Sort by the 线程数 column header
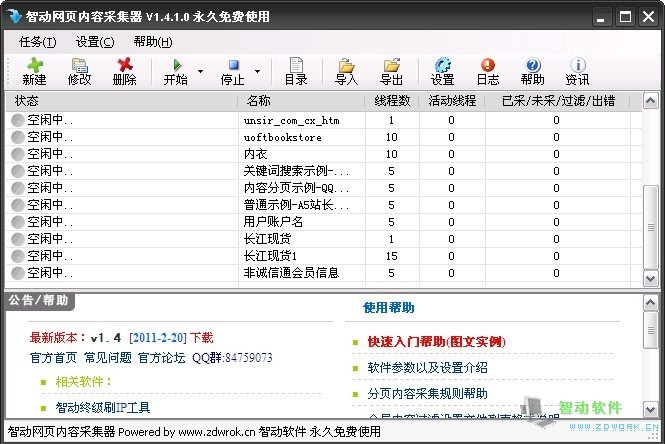This screenshot has width=665, height=444. point(392,101)
